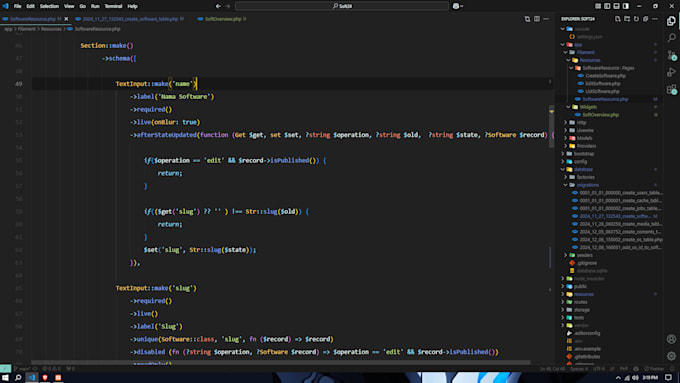Click the Windows Start button

point(5,377)
